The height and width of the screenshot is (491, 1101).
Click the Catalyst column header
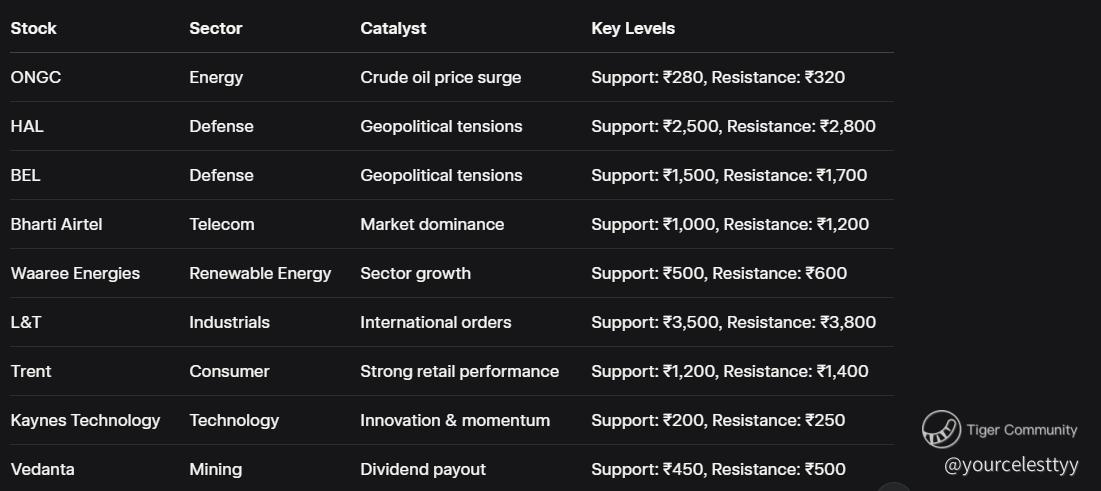point(393,28)
